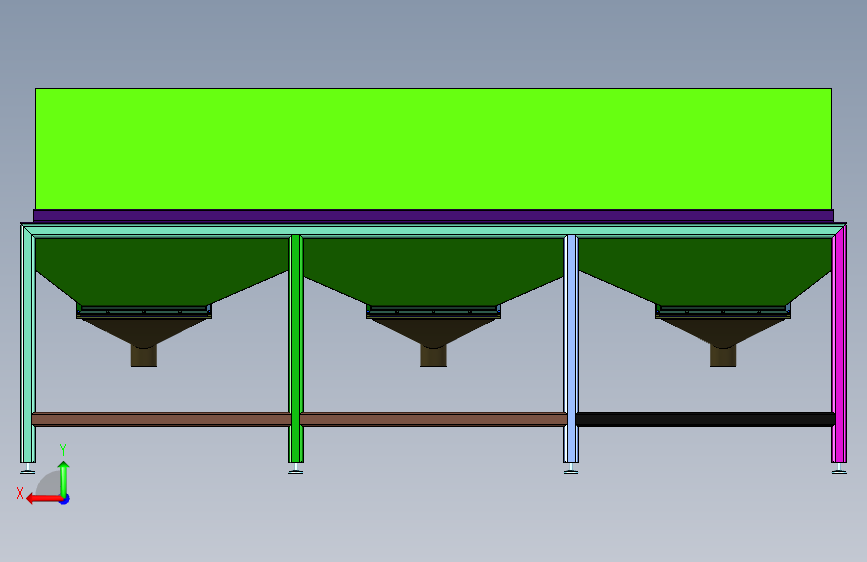Select the leveling foot under the teal leg
The image size is (867, 562).
28,469
